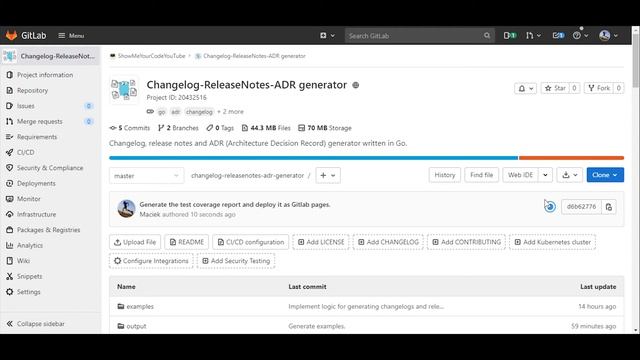Image resolution: width=640 pixels, height=360 pixels.
Task: Open the master branch selector
Action: coord(147,176)
